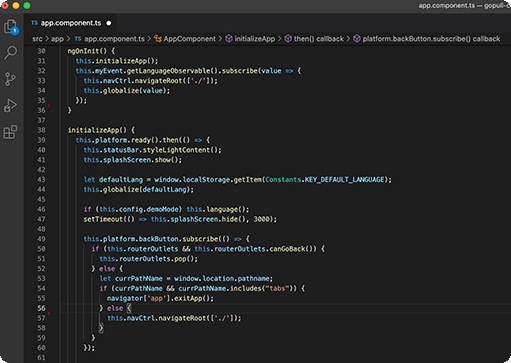Image resolution: width=511 pixels, height=363 pixels.
Task: Click 'getLanguageObservable' on line 32
Action: click(x=168, y=71)
